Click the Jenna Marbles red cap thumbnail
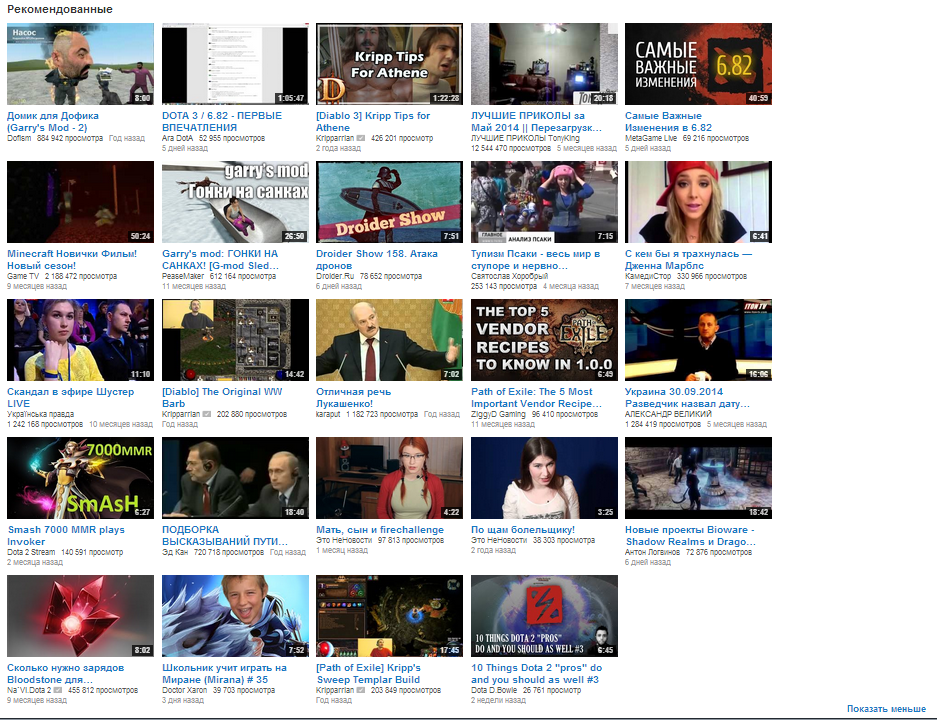The image size is (937, 720). tap(698, 202)
